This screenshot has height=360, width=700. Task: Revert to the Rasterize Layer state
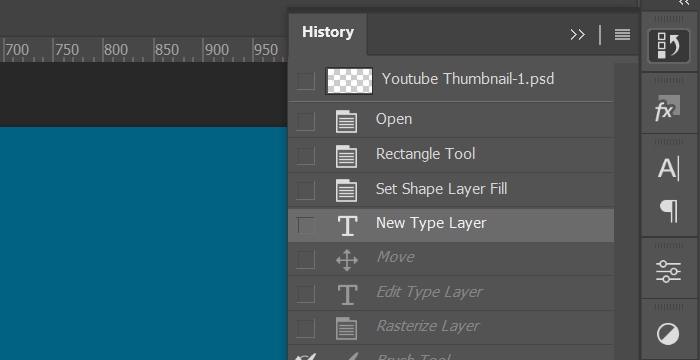click(x=451, y=327)
